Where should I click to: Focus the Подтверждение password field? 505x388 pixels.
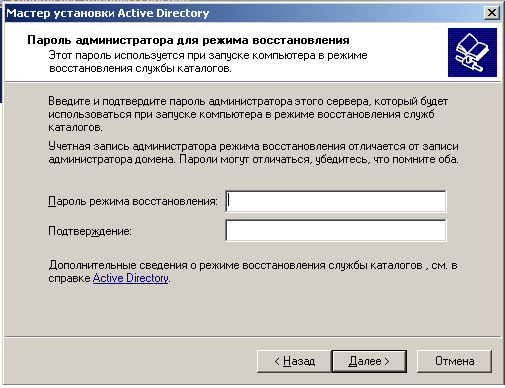point(336,230)
